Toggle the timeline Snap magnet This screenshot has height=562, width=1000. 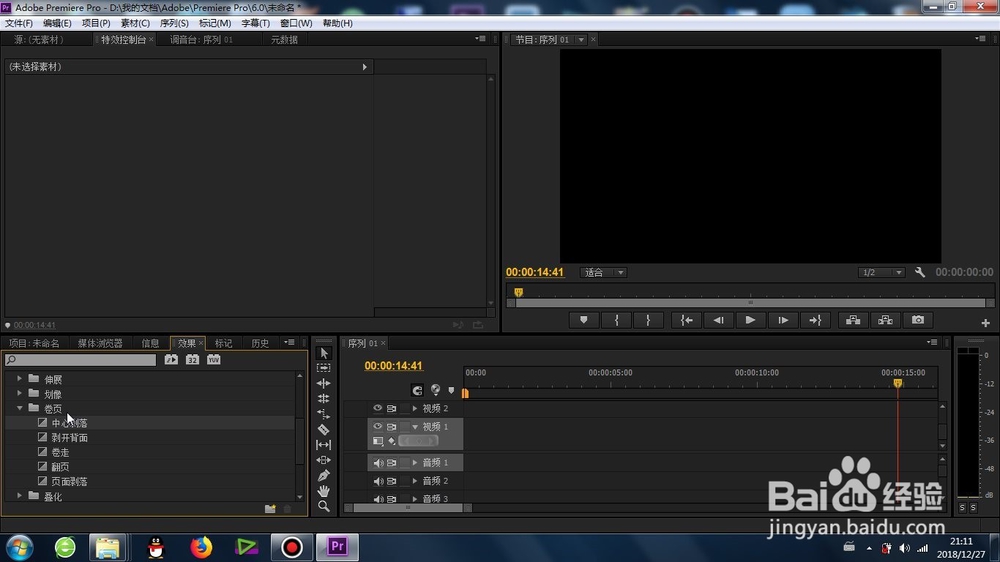point(417,390)
